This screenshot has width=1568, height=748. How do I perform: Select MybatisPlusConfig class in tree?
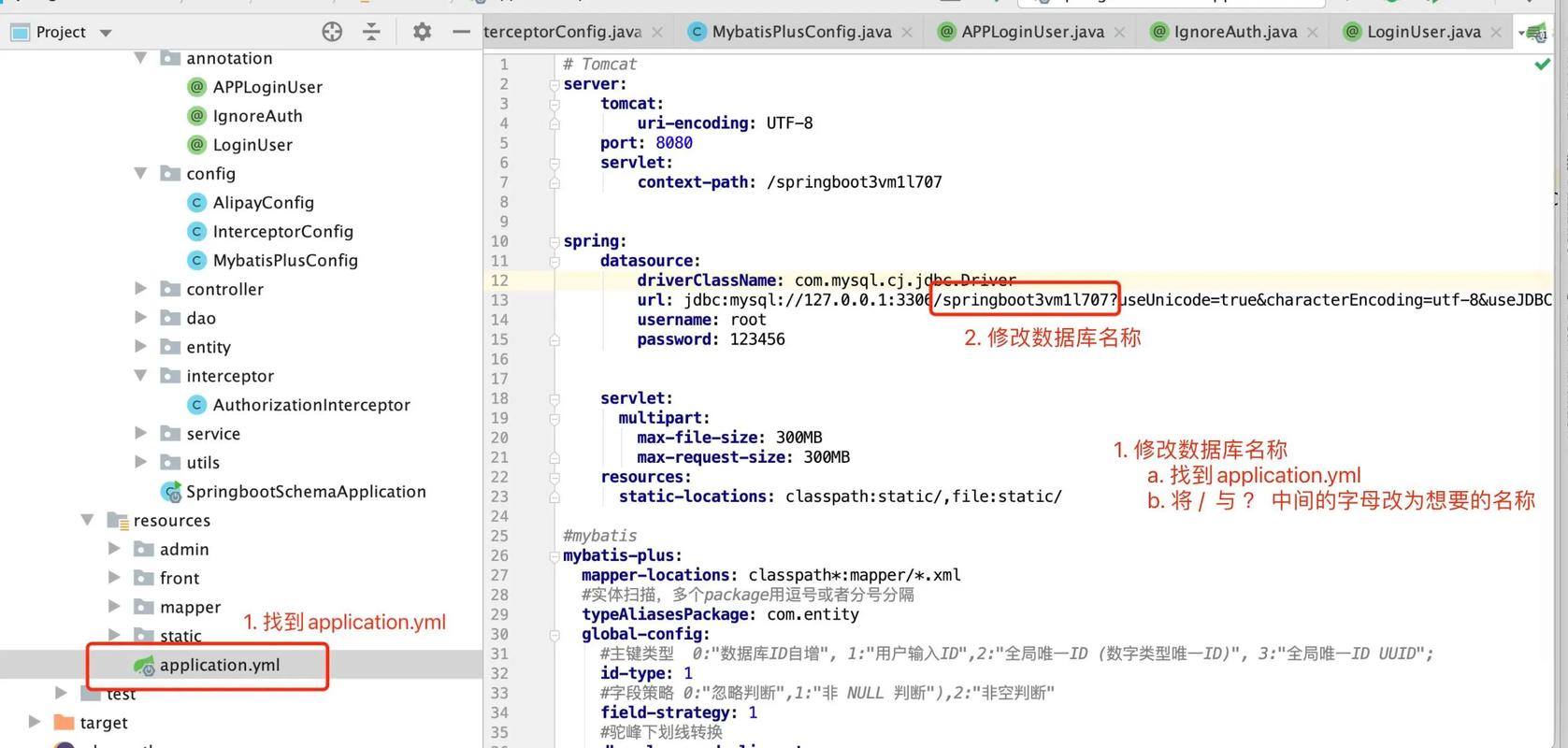(285, 261)
